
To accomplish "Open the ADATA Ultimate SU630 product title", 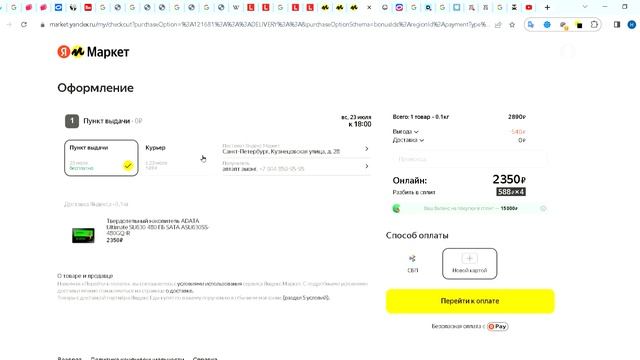I will 158,227.
